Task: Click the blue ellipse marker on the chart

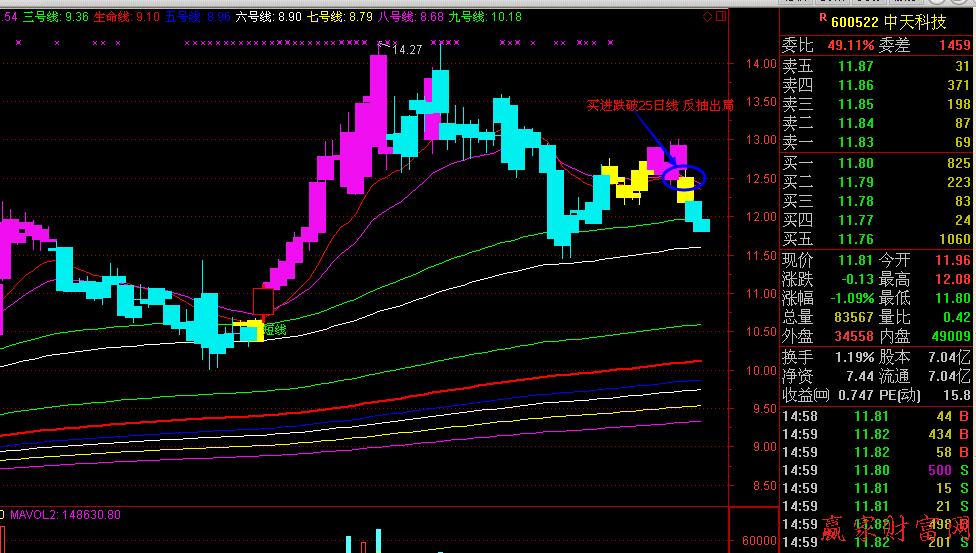Action: pyautogui.click(x=683, y=178)
